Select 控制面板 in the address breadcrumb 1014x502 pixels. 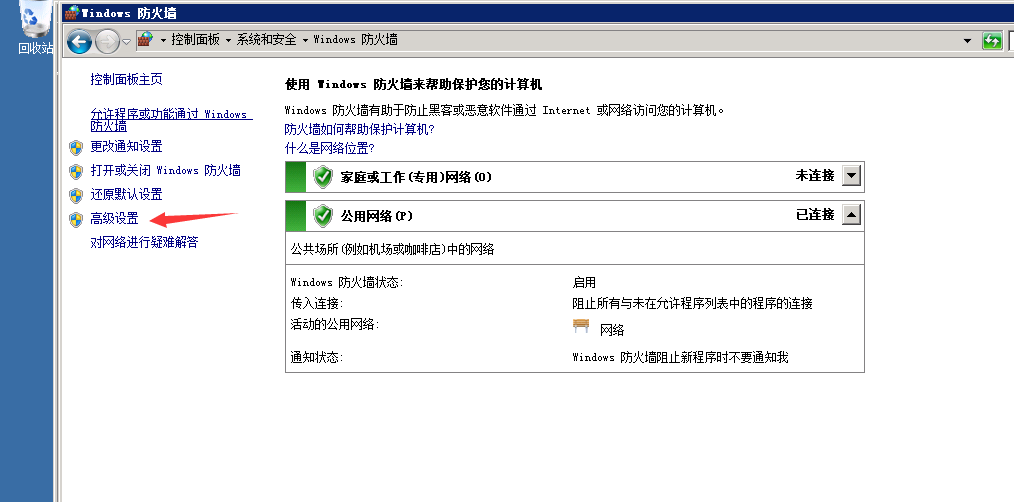(x=196, y=39)
